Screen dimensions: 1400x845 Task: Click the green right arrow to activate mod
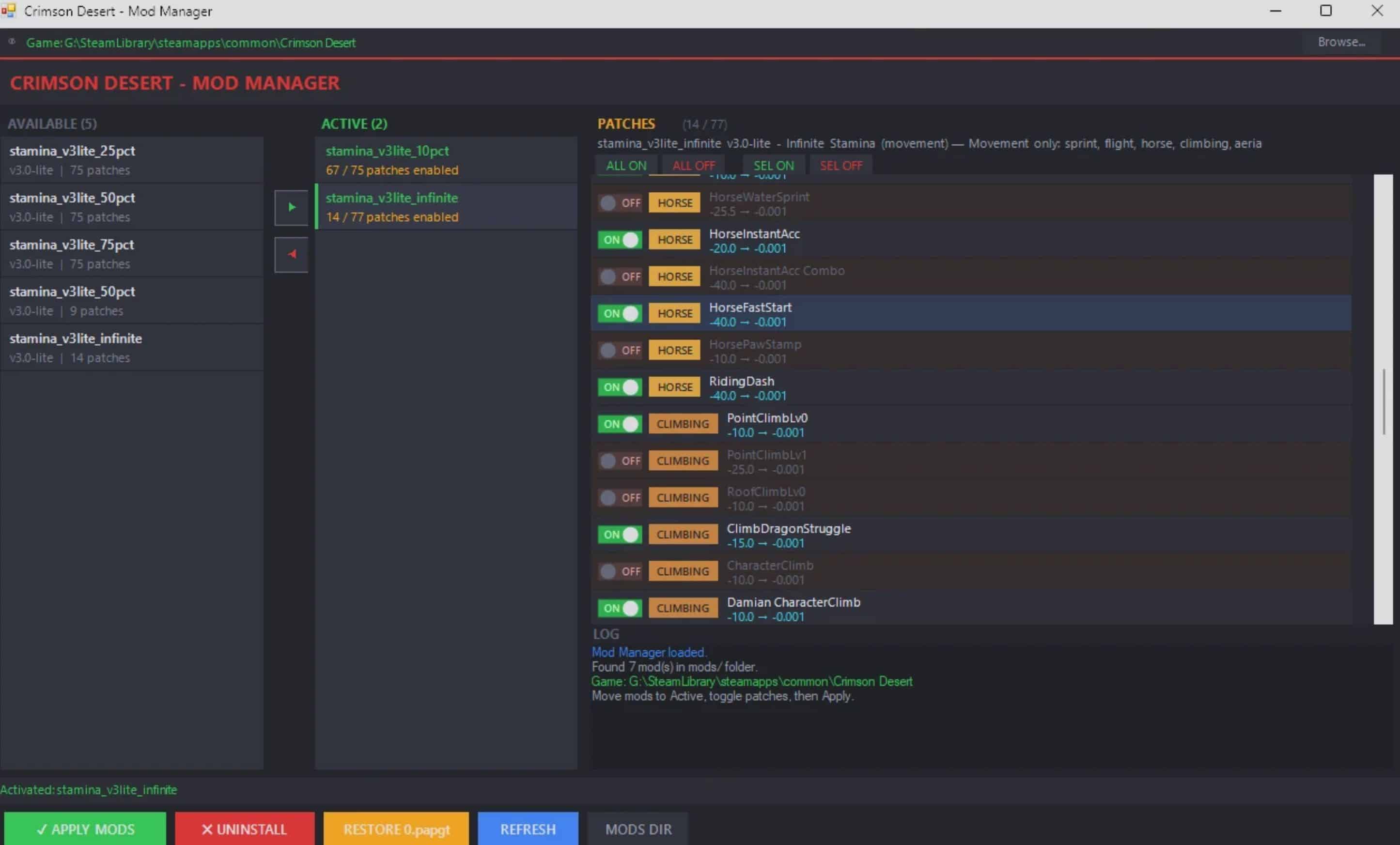291,207
